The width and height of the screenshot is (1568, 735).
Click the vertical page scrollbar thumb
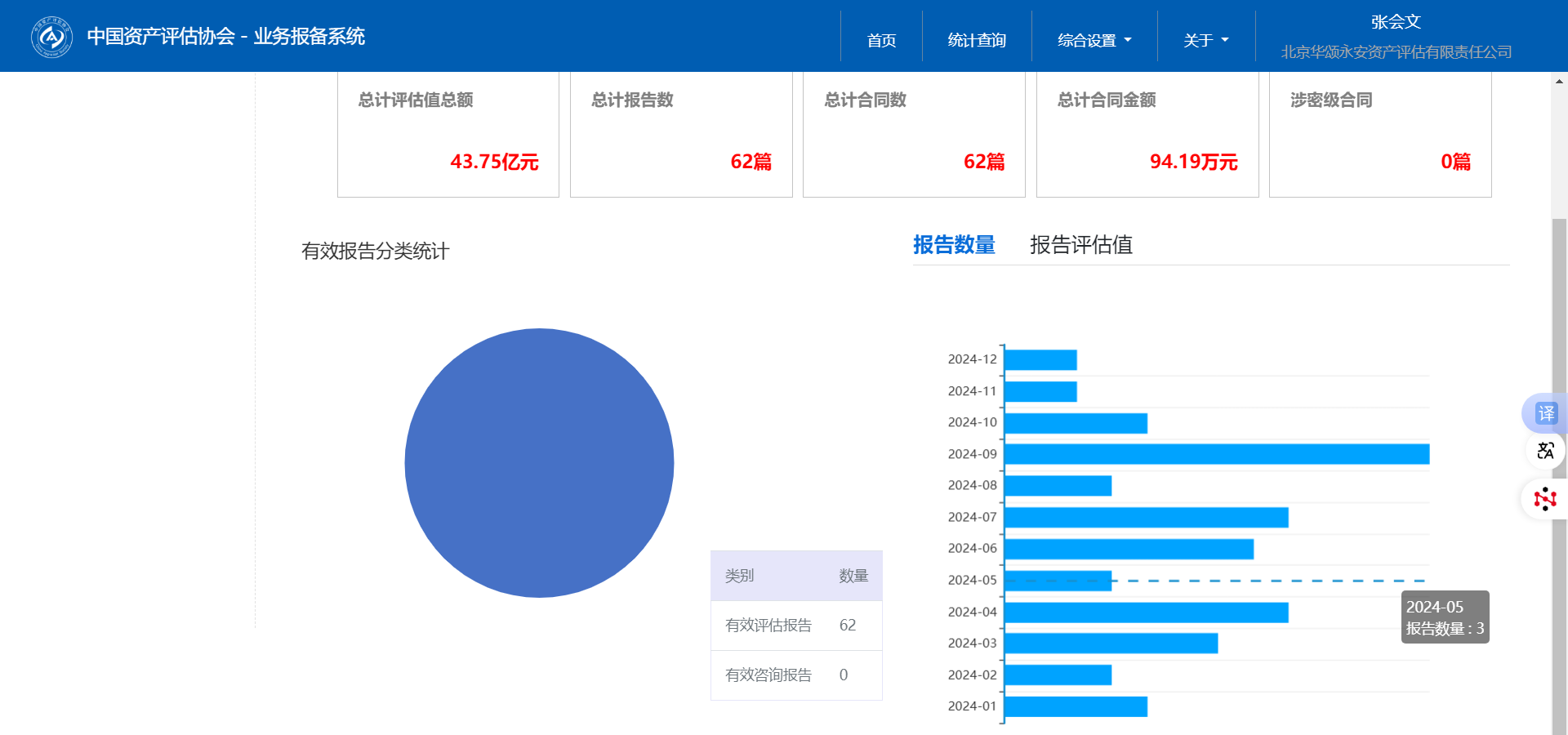(1559, 474)
